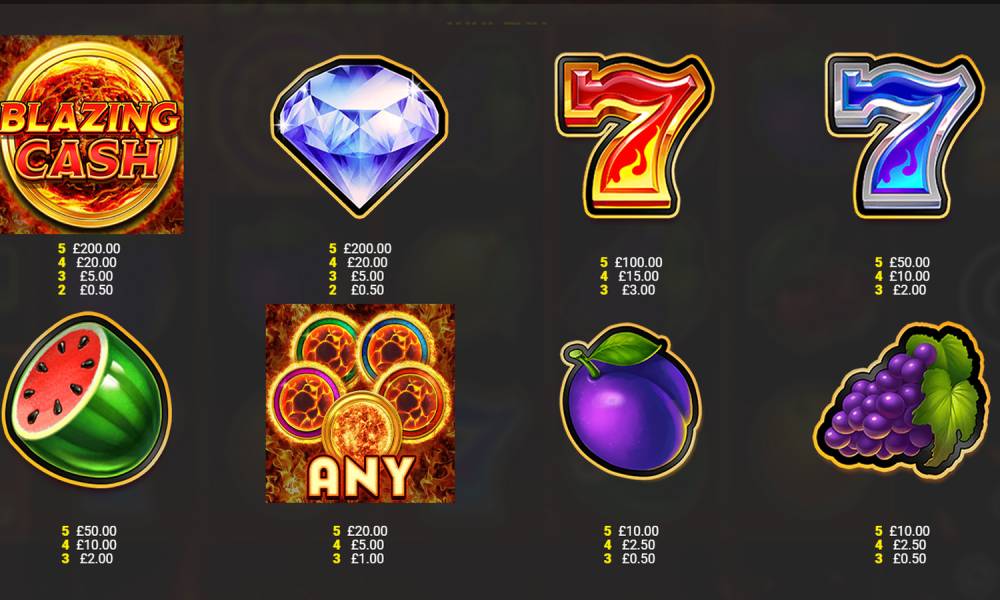Click the £0.50 payout under the diamond
The image size is (1000, 600).
pos(367,290)
